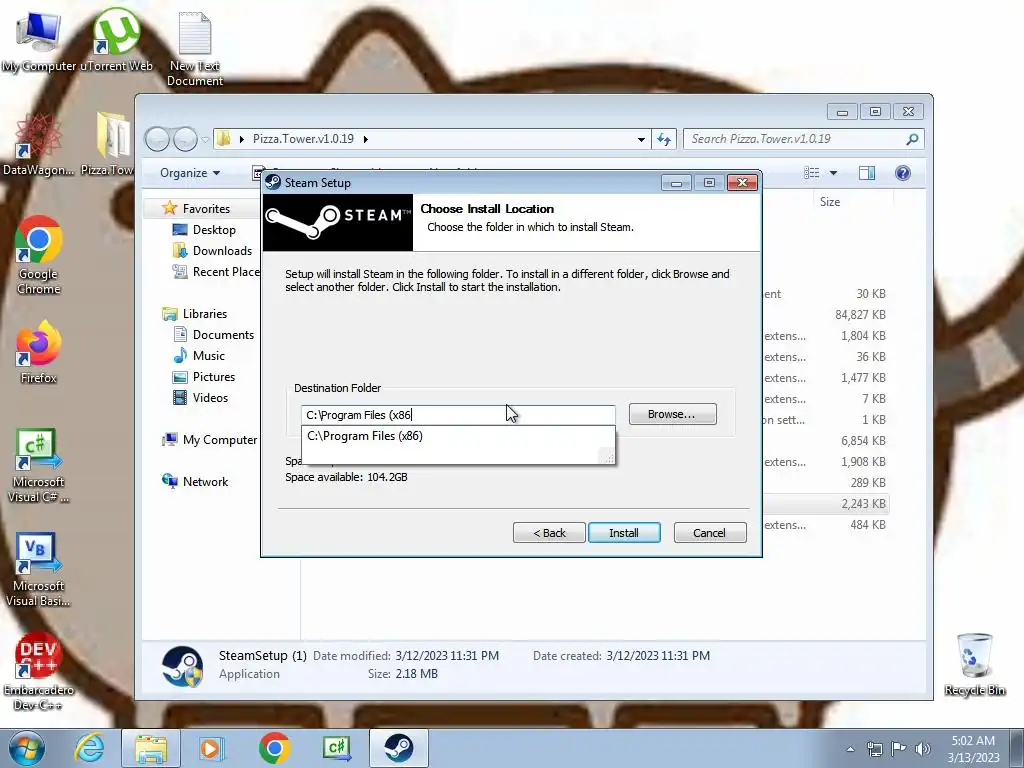Image resolution: width=1024 pixels, height=768 pixels.
Task: Click the change view icon in Explorer
Action: click(x=812, y=173)
